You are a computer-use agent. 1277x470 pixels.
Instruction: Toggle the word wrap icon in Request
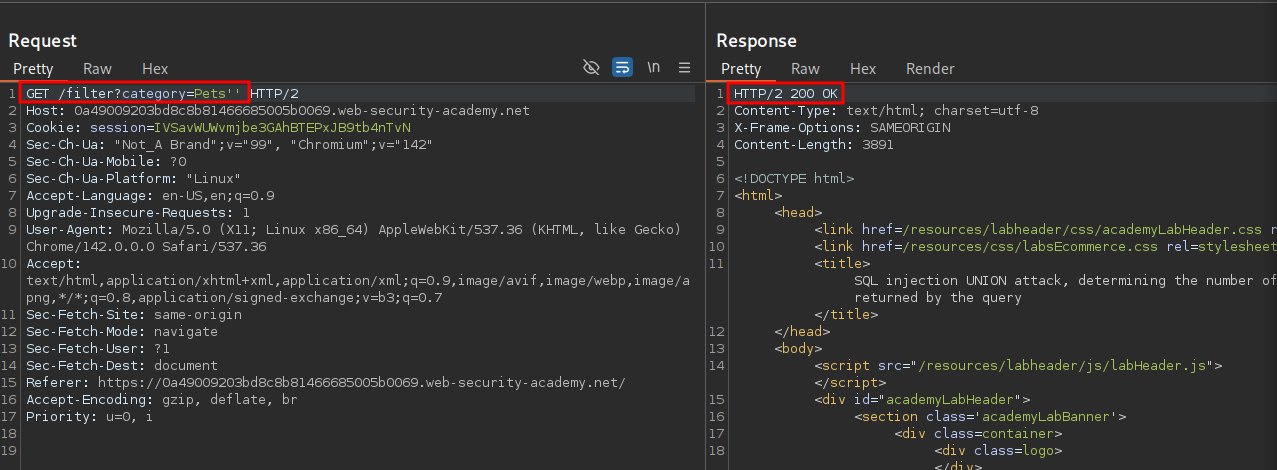click(x=622, y=68)
